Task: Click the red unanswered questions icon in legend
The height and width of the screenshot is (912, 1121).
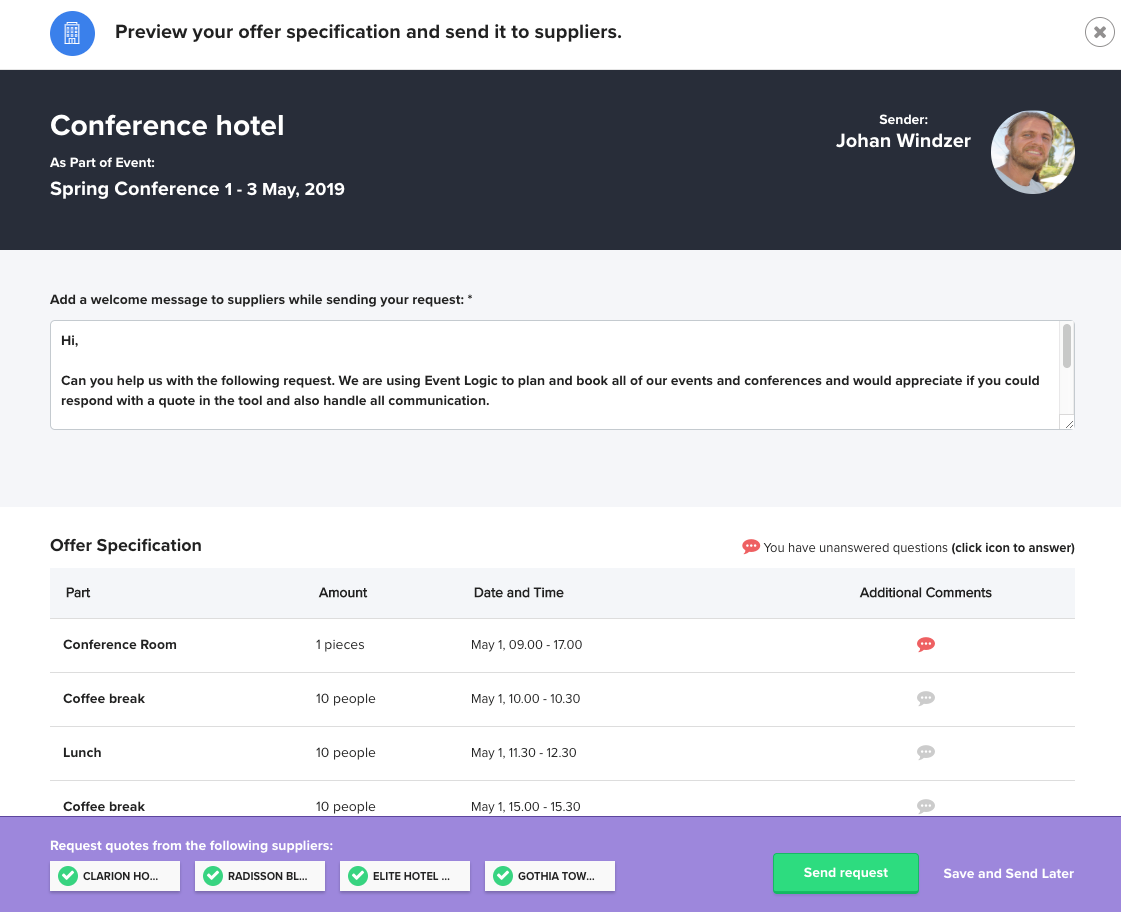Action: click(751, 547)
